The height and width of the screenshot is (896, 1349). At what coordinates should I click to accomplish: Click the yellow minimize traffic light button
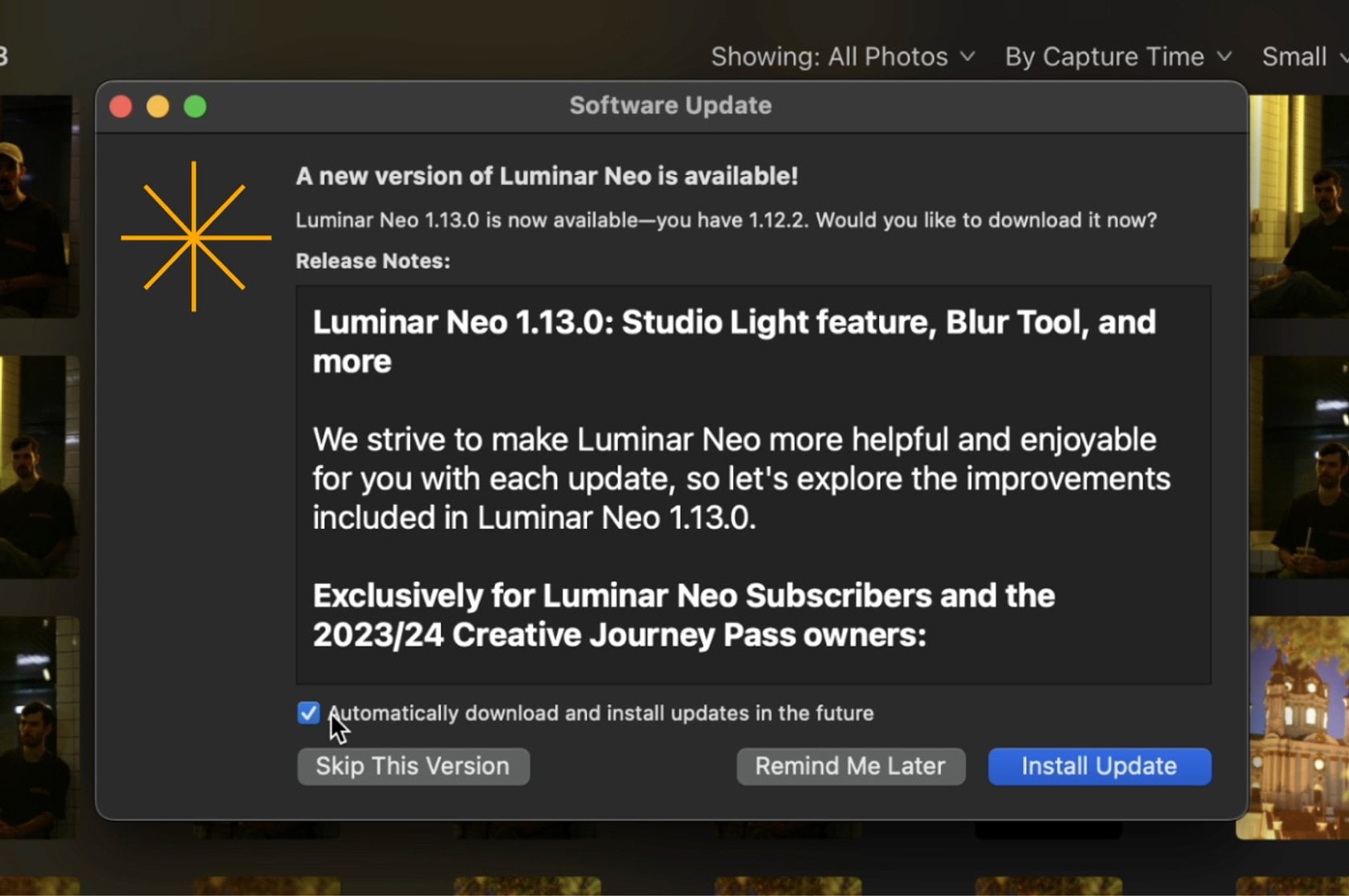tap(157, 105)
